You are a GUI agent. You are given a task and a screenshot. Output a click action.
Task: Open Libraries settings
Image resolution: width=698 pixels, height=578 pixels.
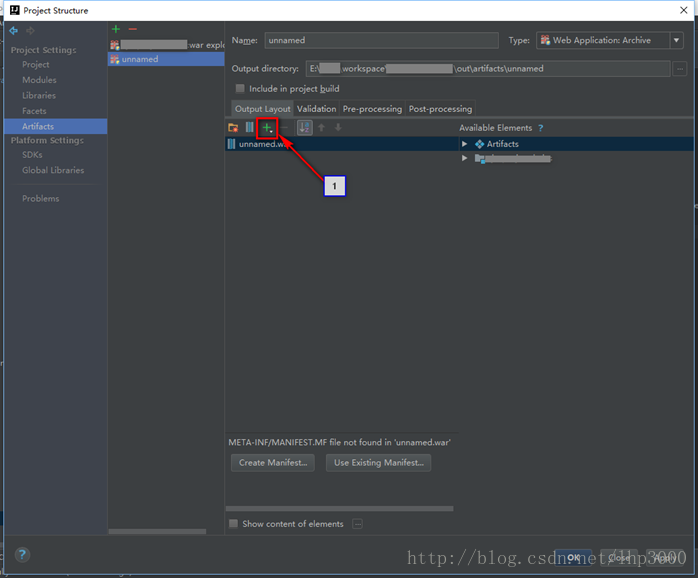coord(39,96)
